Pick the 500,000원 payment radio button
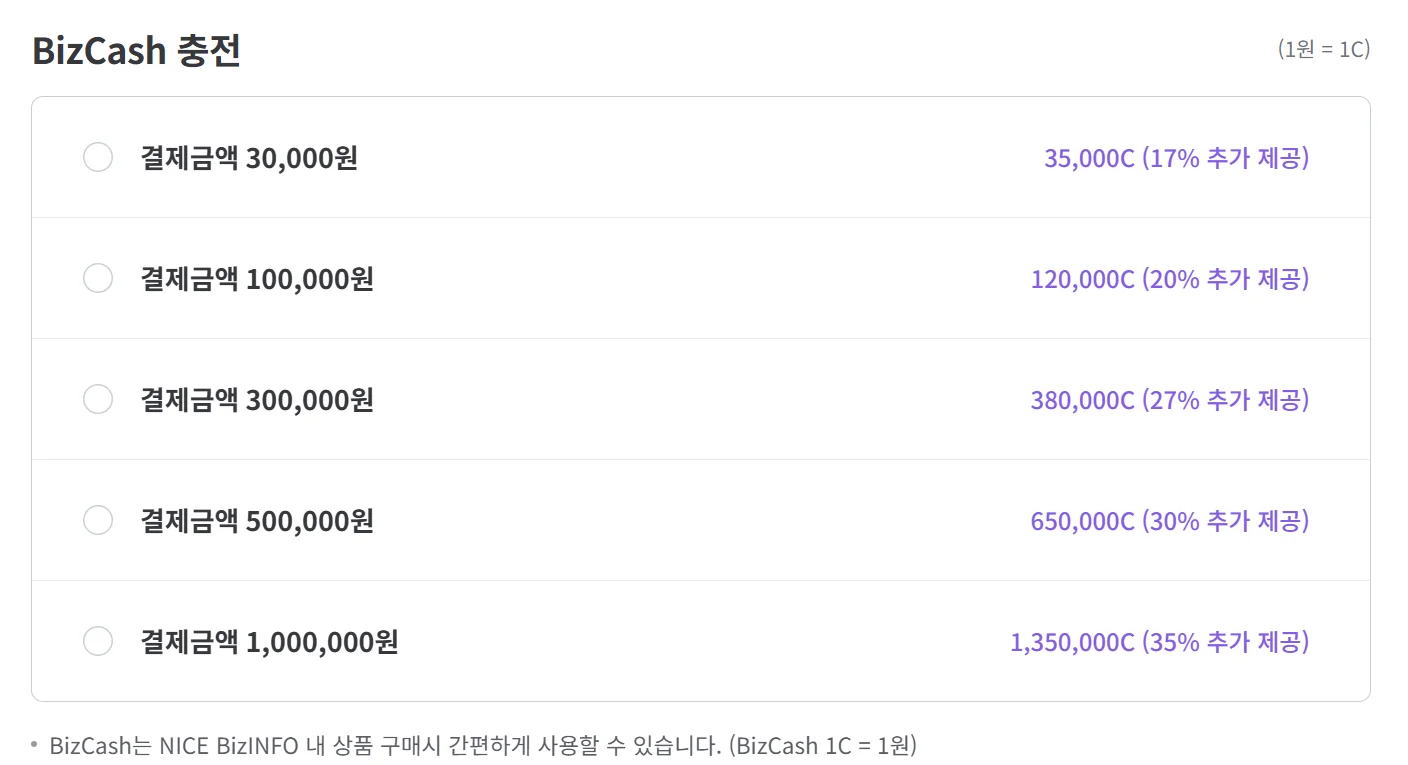Viewport: 1408px width, 765px height. (x=98, y=520)
